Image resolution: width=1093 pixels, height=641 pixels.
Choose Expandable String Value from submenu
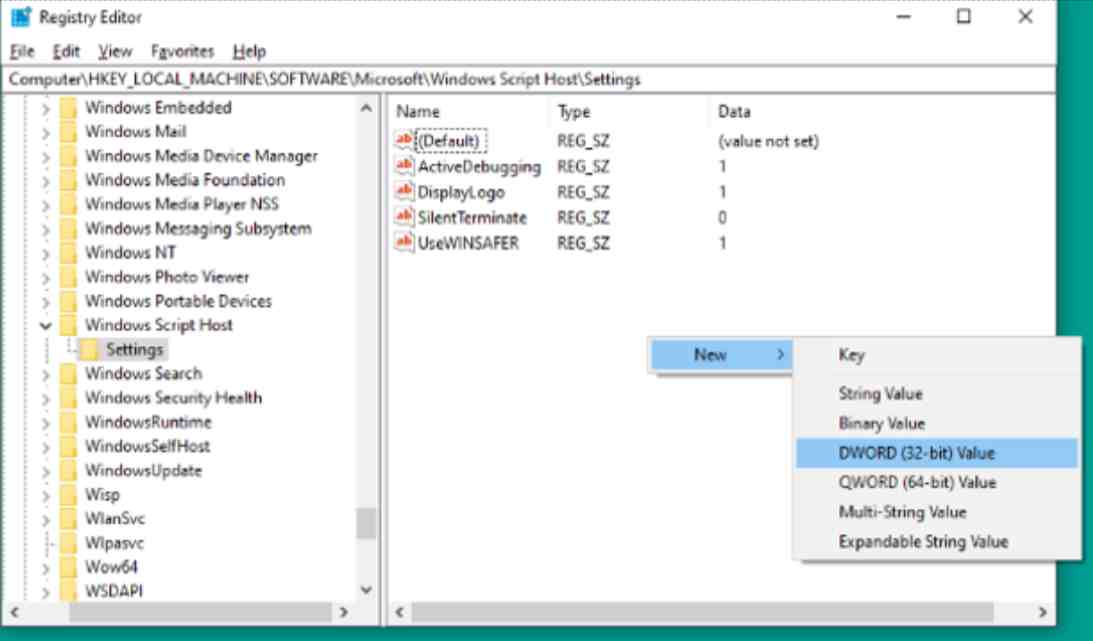[937, 542]
